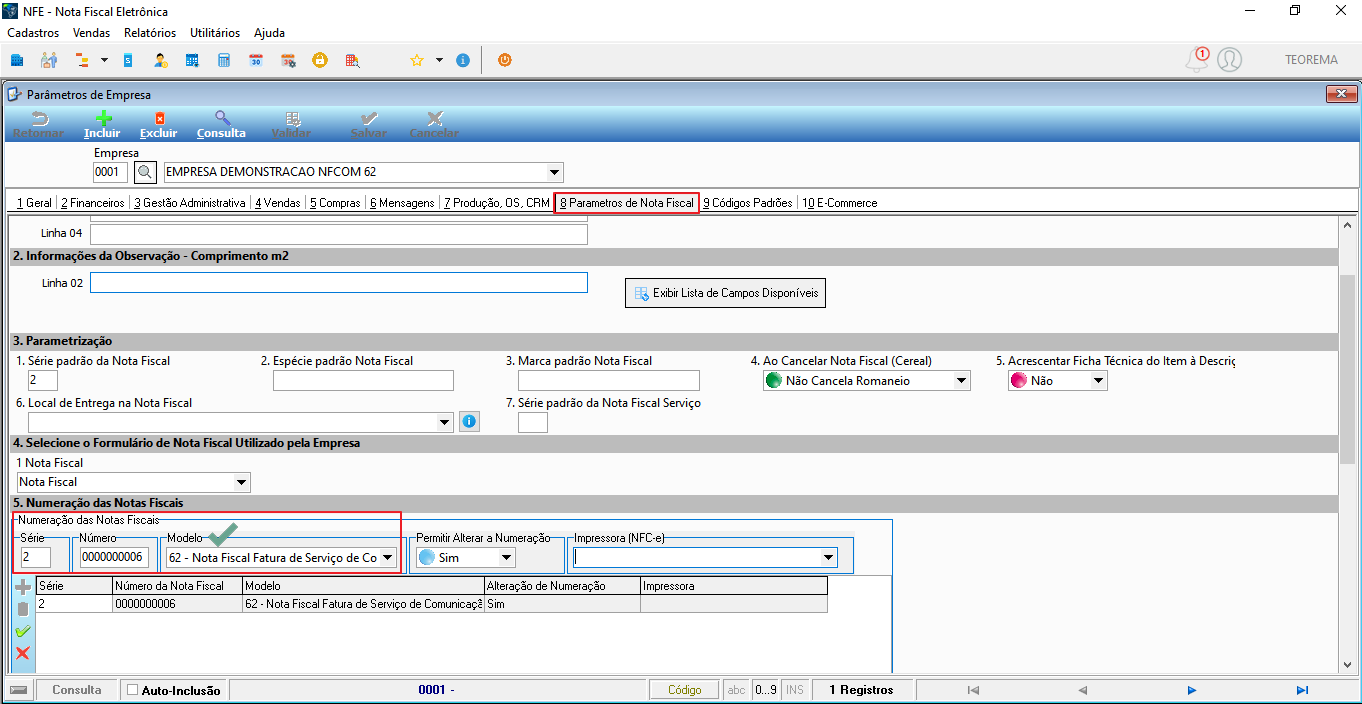
Task: Expand the Ao Cancelar Nota Fiscal dropdown
Action: click(961, 381)
